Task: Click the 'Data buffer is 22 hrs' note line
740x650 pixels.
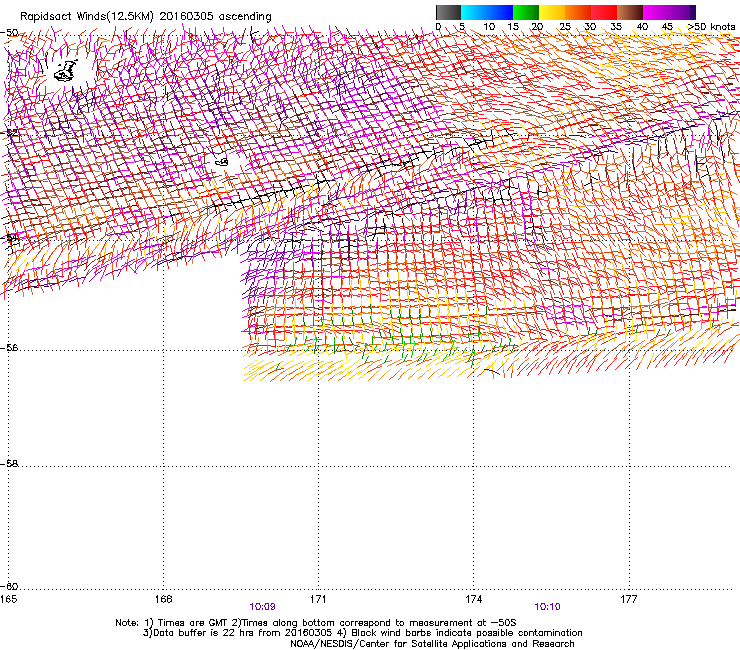Action: [362, 633]
